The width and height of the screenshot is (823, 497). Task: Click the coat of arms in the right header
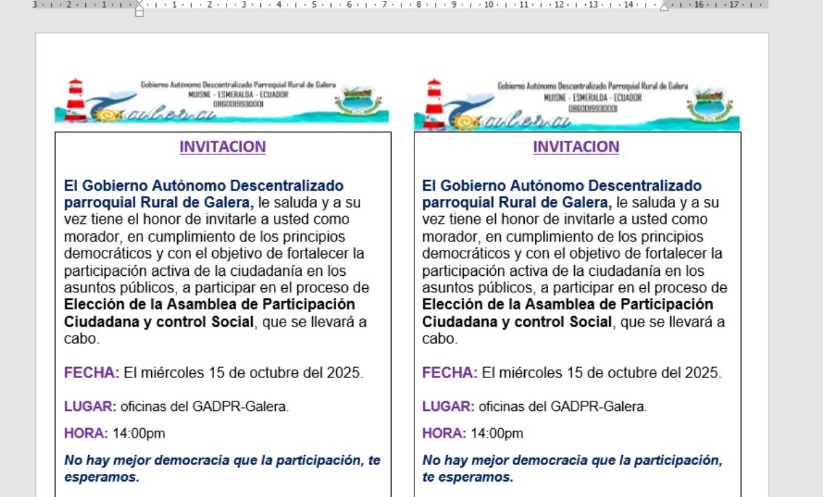713,101
